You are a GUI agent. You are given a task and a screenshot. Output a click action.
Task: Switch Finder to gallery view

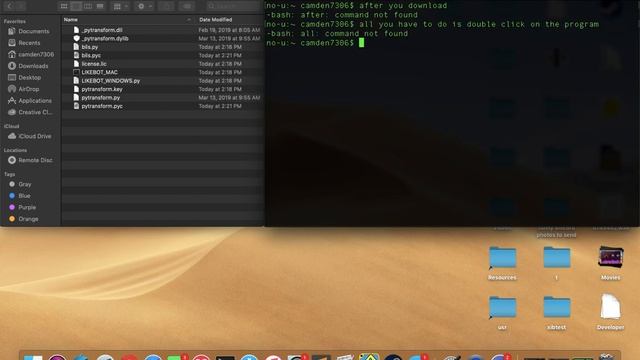tap(100, 6)
